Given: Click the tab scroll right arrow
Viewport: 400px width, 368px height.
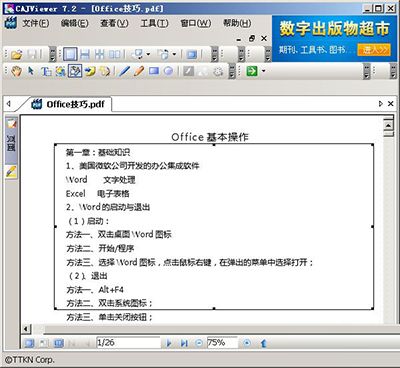Looking at the screenshot, I should point(381,104).
